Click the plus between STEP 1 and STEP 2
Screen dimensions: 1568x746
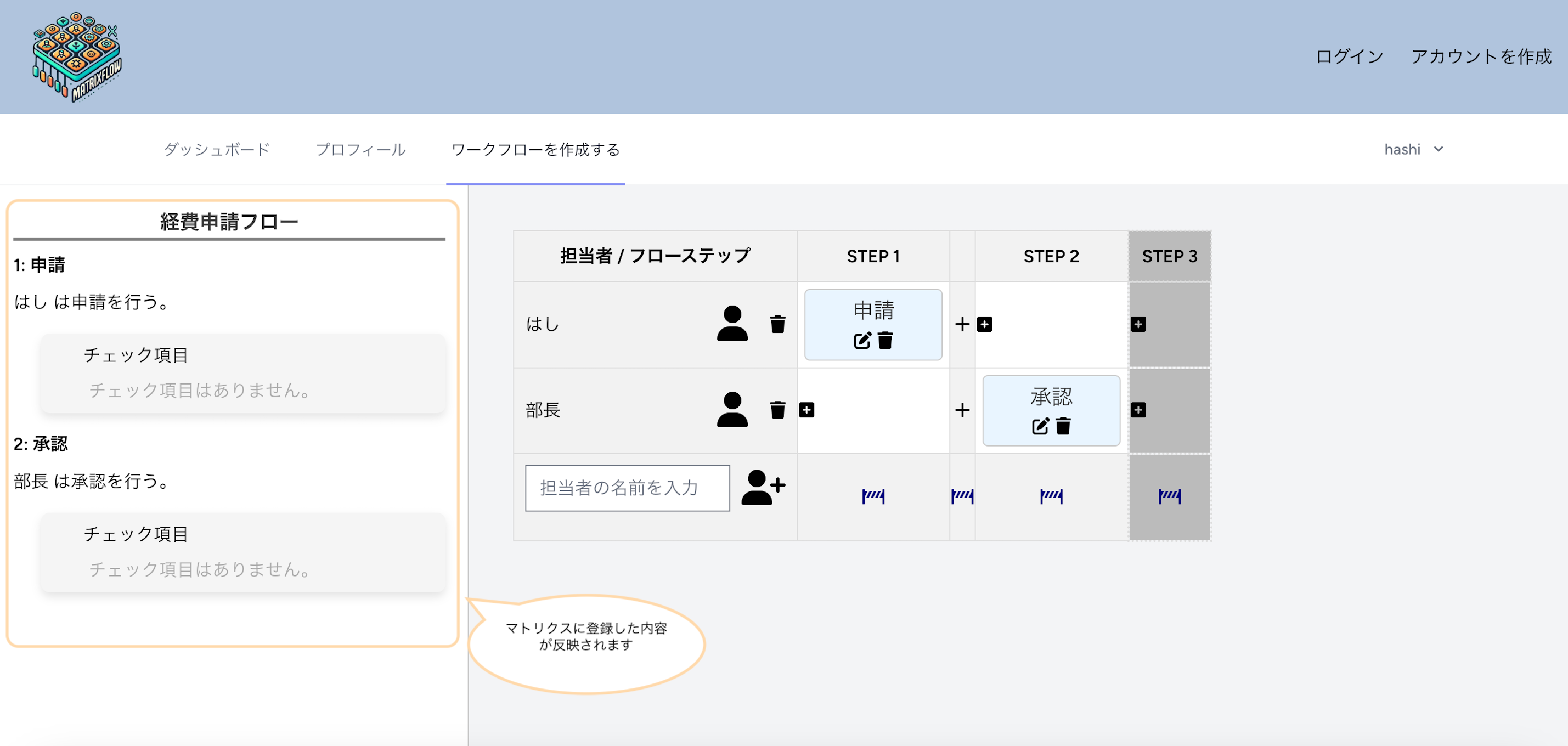coord(962,324)
